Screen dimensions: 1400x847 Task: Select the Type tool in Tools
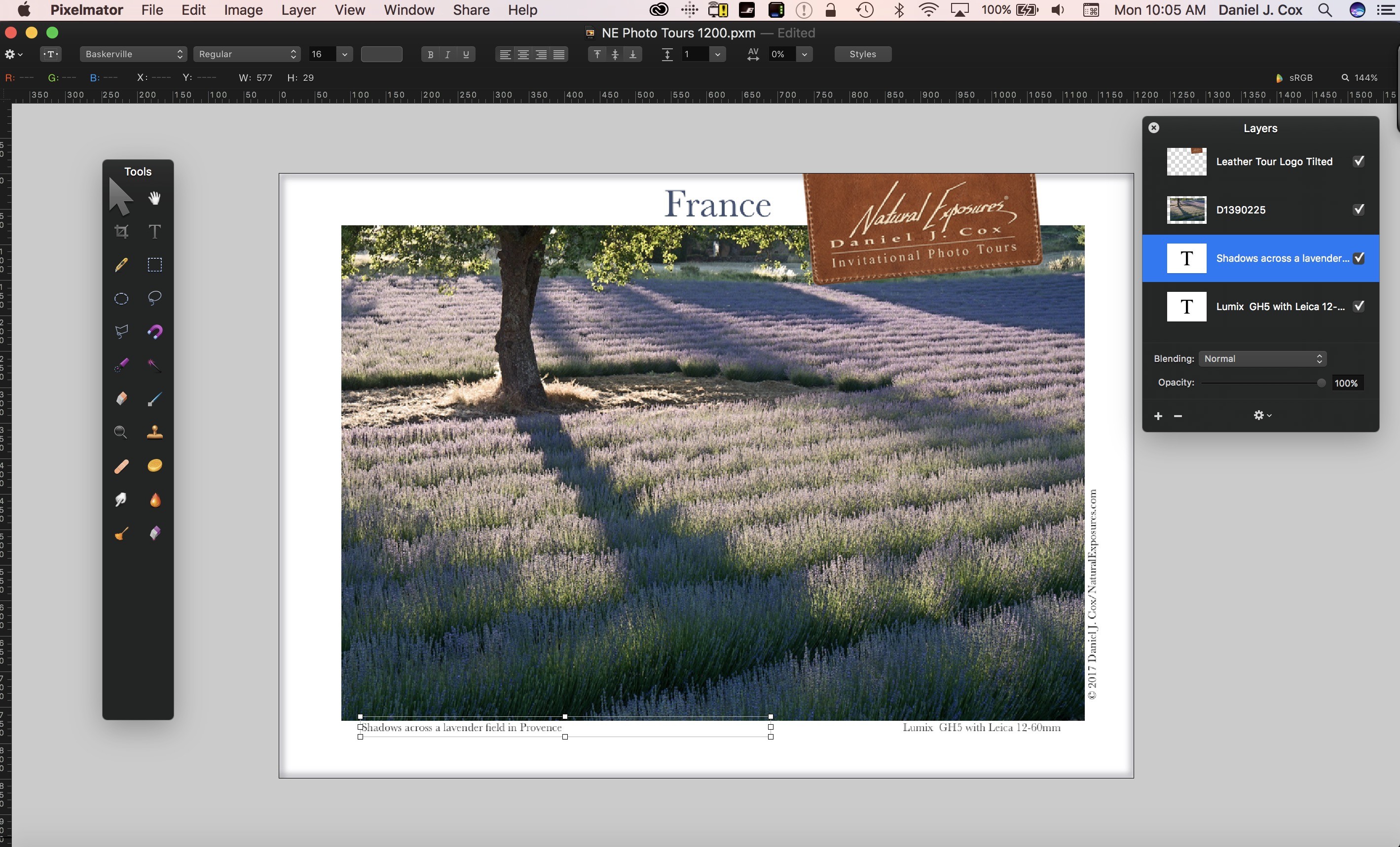point(154,231)
